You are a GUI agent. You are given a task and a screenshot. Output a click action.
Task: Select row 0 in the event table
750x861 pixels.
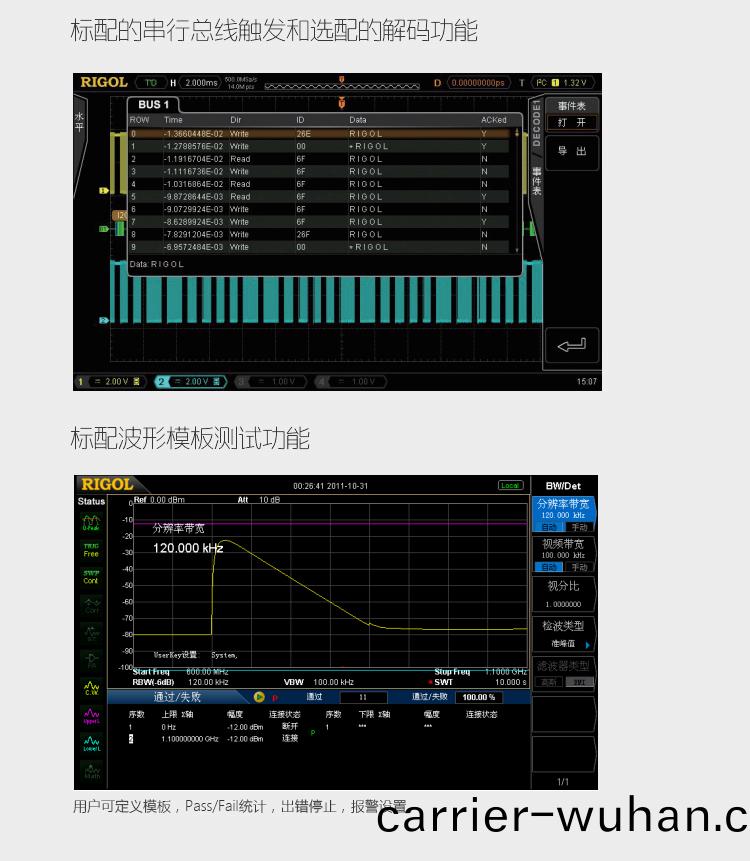pyautogui.click(x=320, y=133)
